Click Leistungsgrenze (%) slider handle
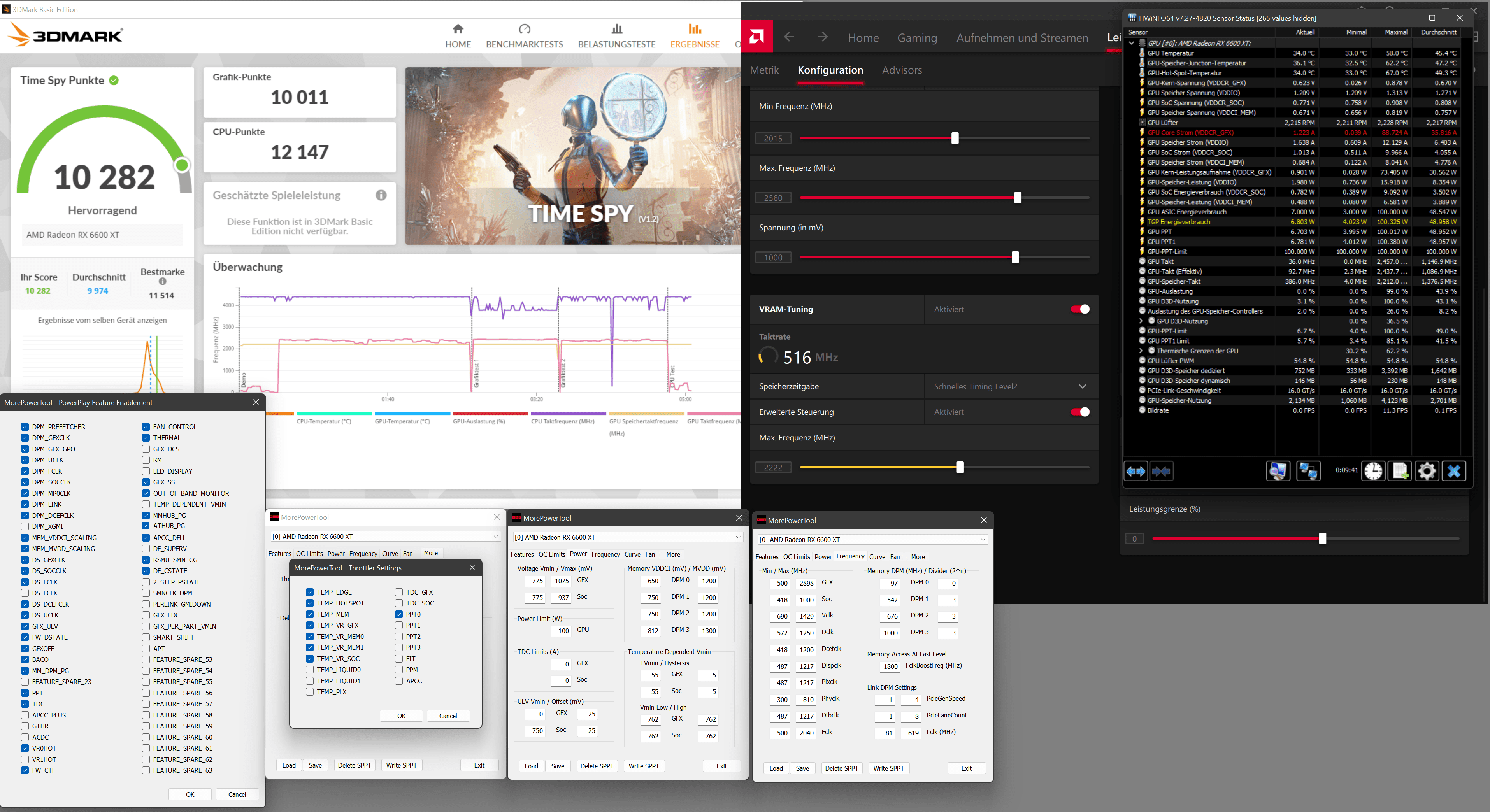Viewport: 1490px width, 812px height. 1322,539
